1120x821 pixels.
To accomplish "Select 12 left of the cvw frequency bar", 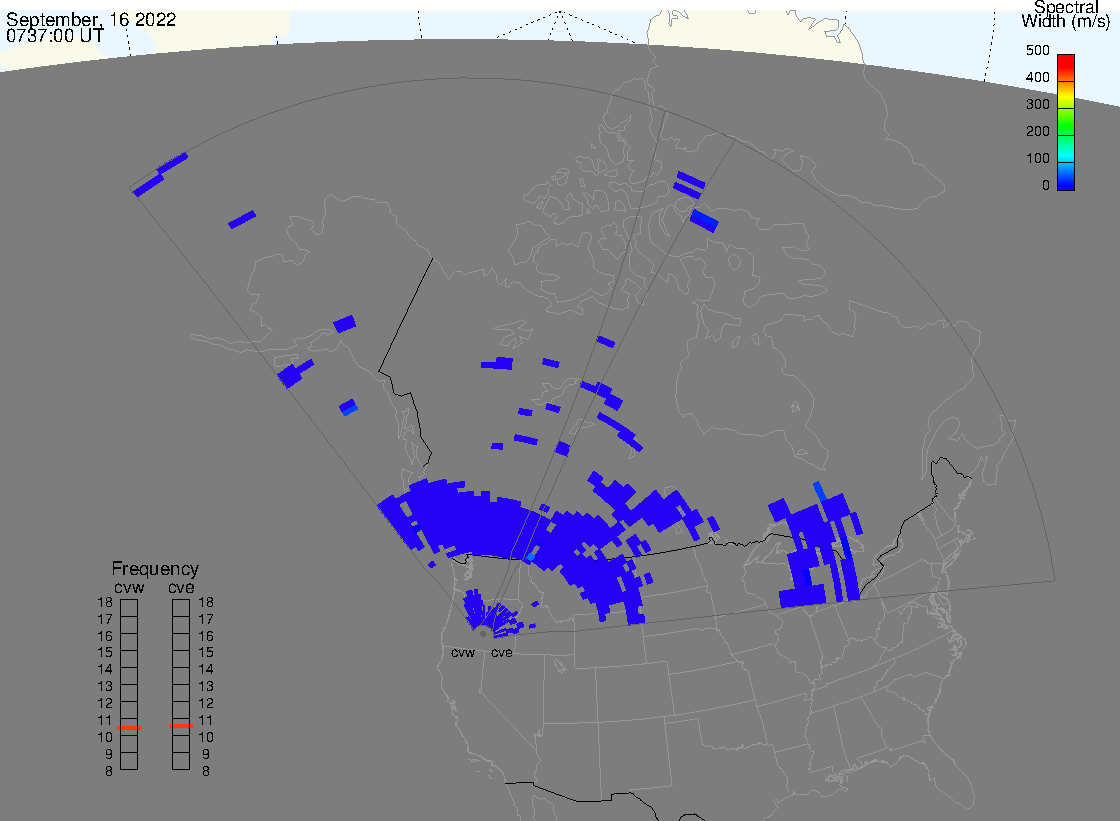I will click(x=105, y=703).
